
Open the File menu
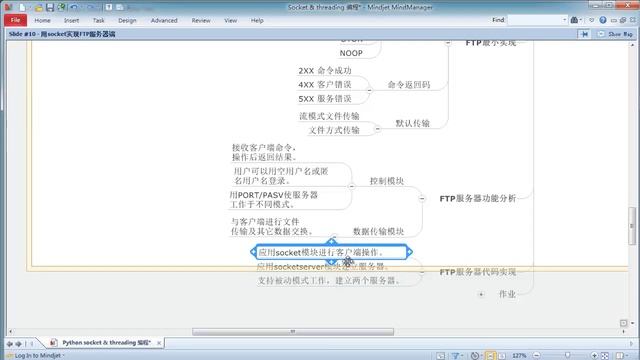pos(16,20)
